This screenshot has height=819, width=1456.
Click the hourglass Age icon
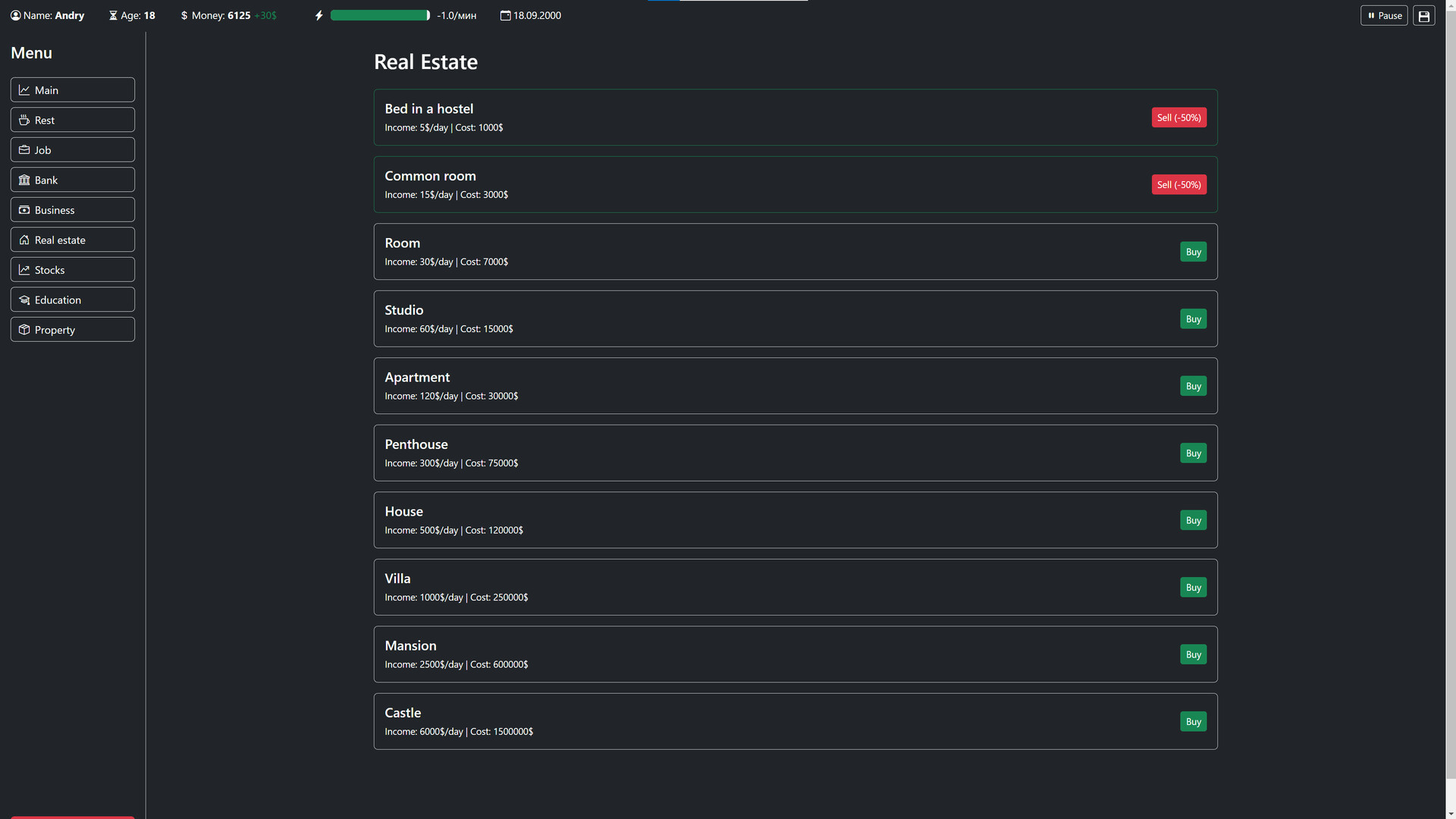click(113, 16)
